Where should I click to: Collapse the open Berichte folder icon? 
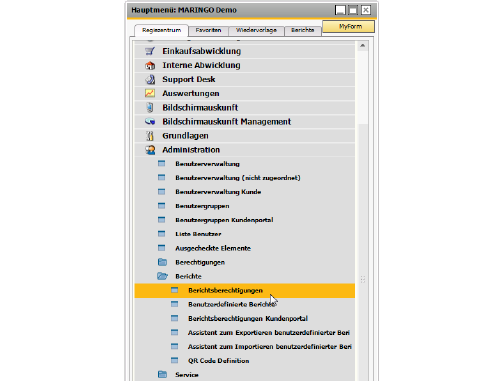point(162,276)
